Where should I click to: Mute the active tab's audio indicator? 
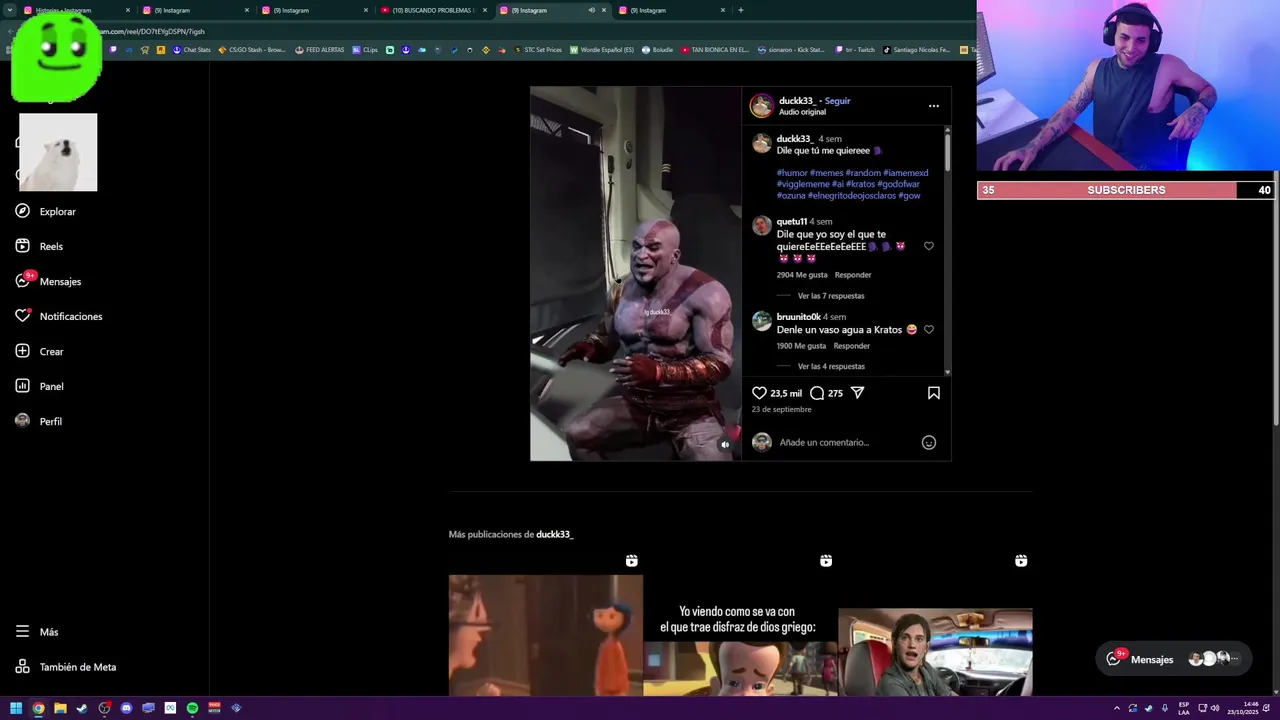[x=591, y=10]
